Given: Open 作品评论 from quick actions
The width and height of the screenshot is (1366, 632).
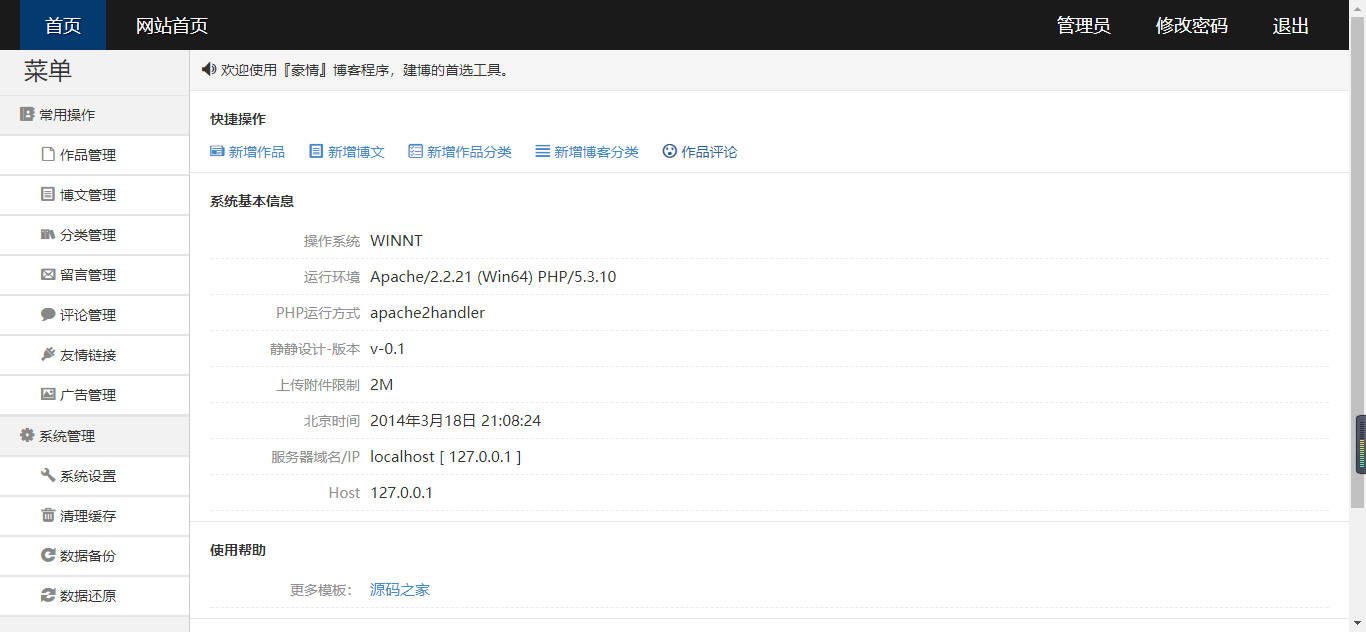Looking at the screenshot, I should 699,151.
